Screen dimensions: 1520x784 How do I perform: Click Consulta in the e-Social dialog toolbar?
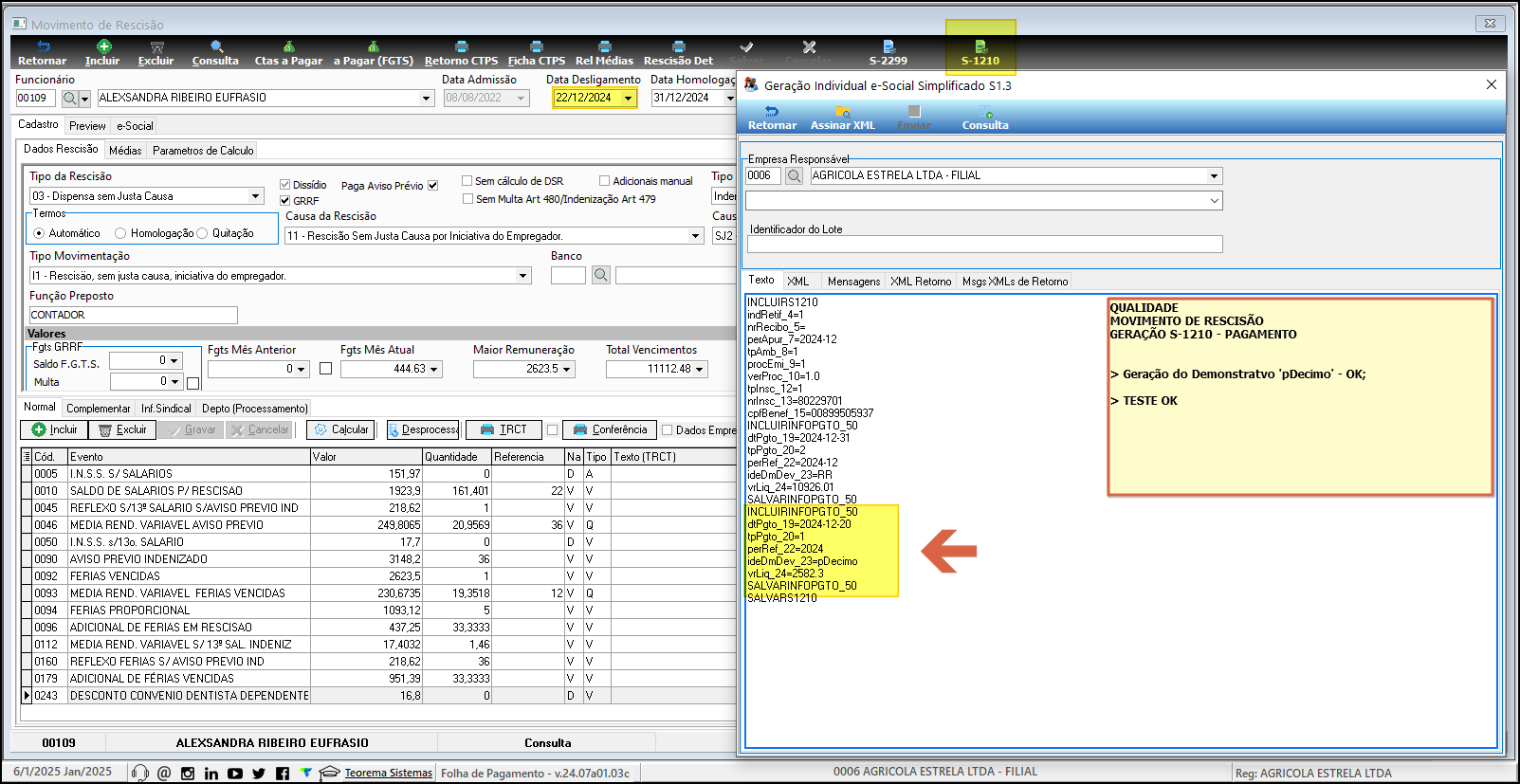[985, 118]
